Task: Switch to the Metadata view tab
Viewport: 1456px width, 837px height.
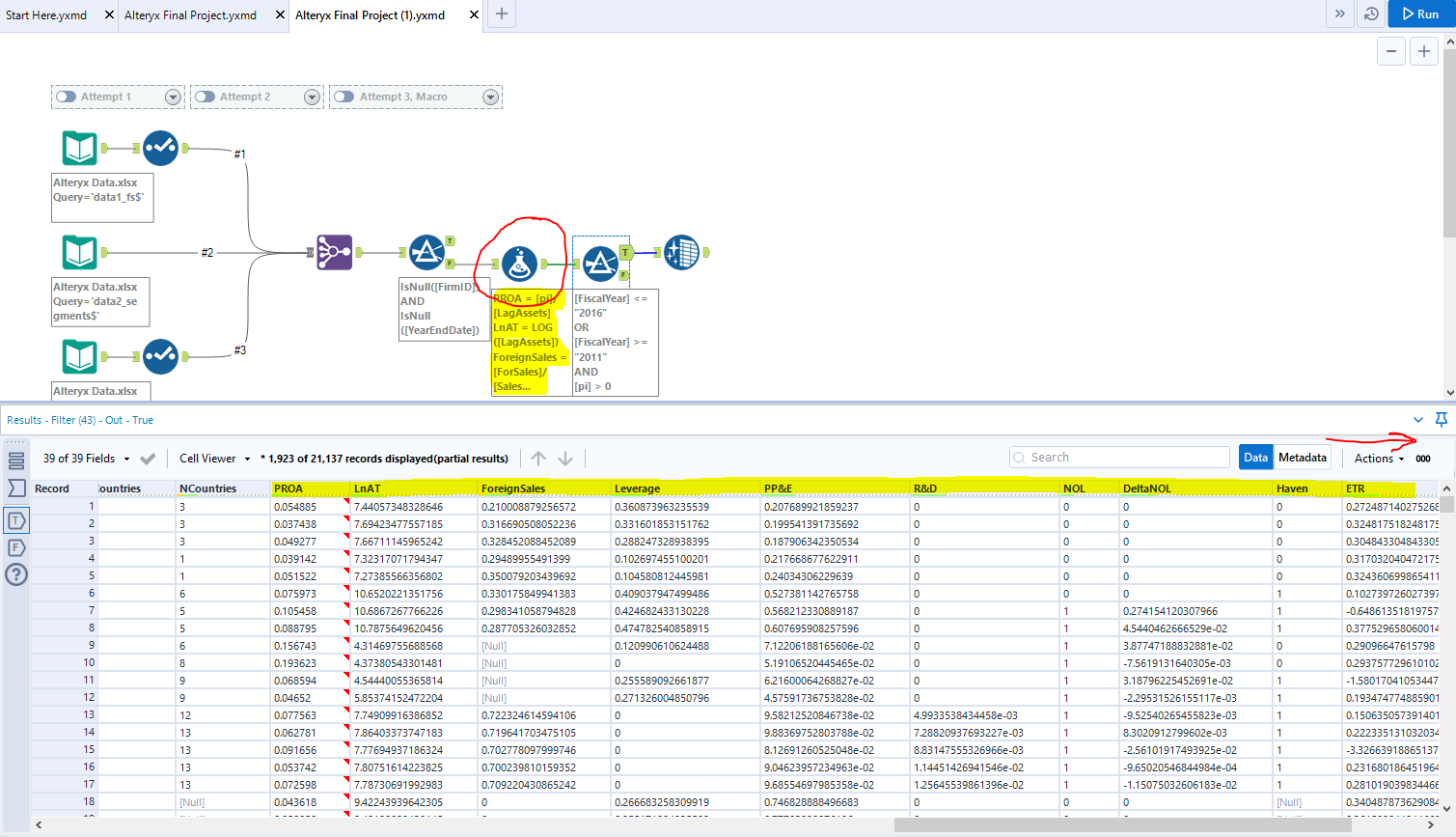Action: [x=1302, y=458]
